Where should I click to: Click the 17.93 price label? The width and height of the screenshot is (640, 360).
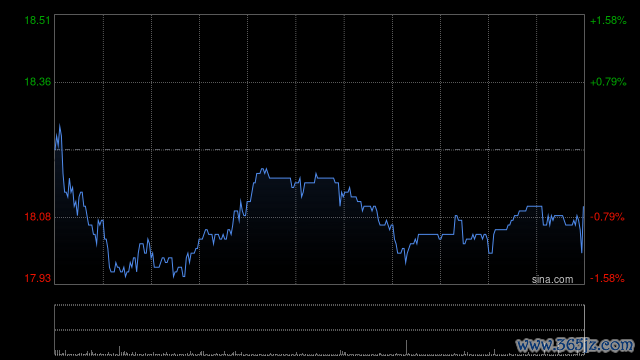(38, 278)
